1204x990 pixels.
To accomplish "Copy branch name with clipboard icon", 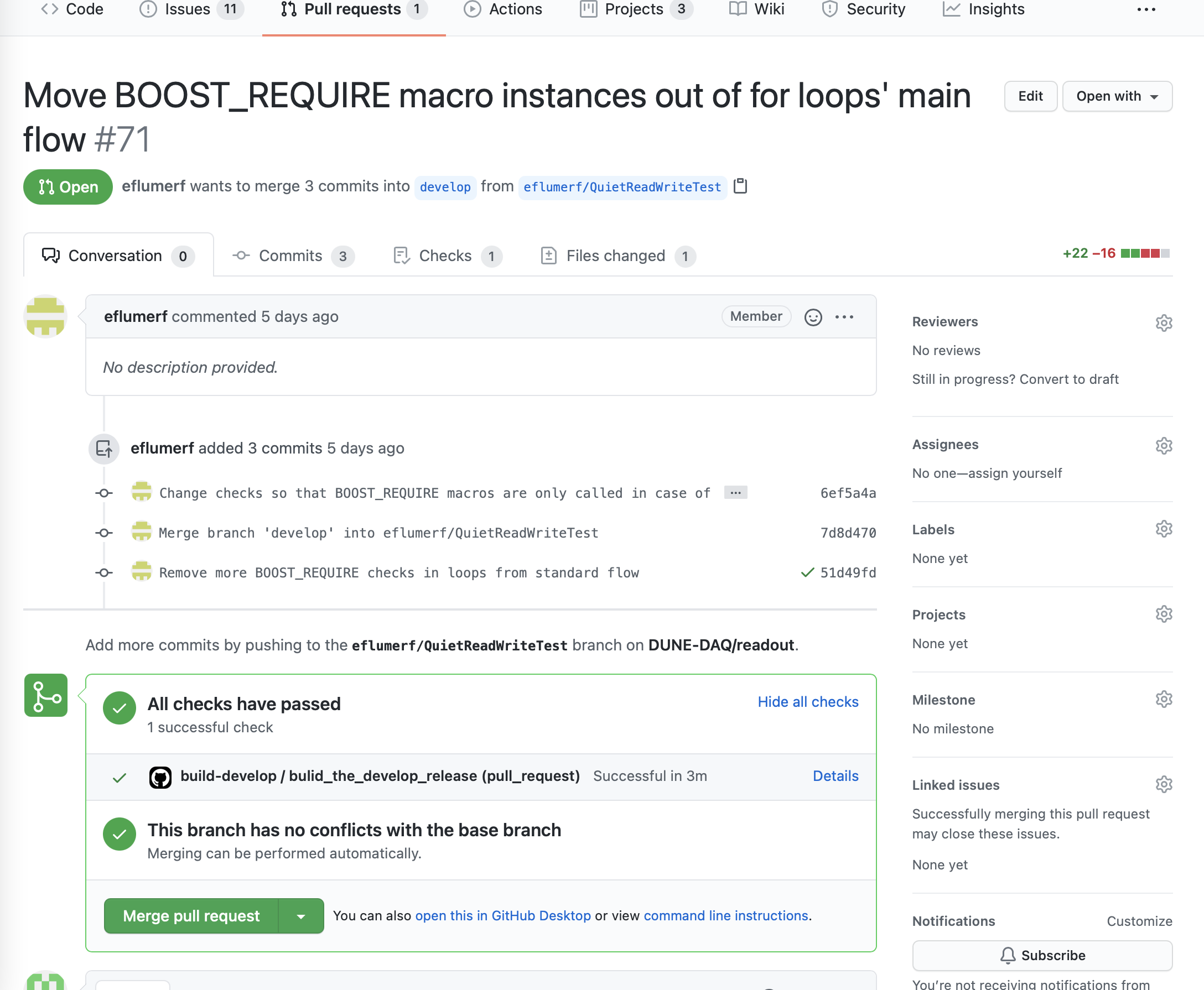I will tap(740, 186).
